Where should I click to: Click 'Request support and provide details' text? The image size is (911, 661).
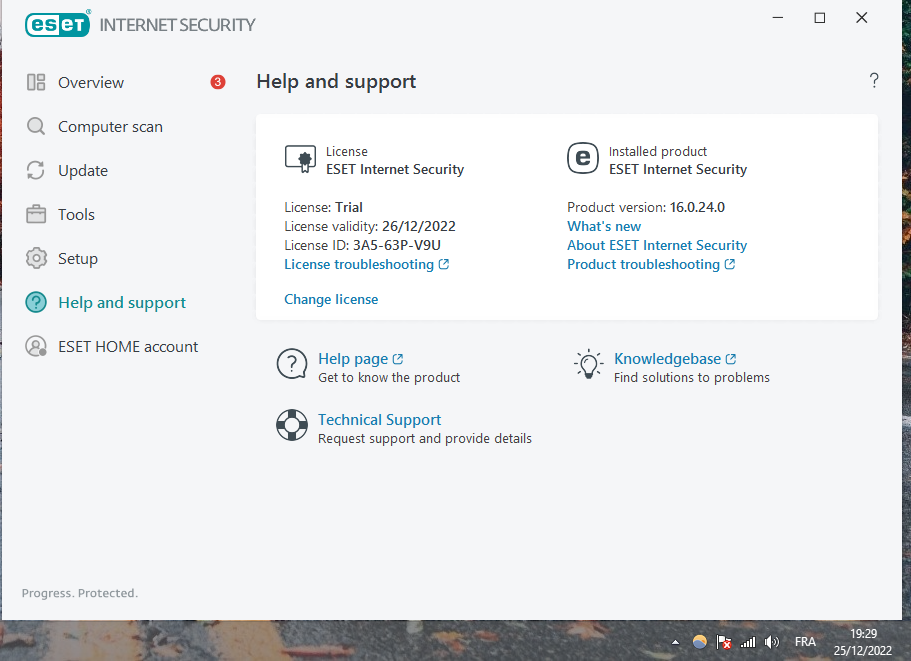(x=425, y=439)
